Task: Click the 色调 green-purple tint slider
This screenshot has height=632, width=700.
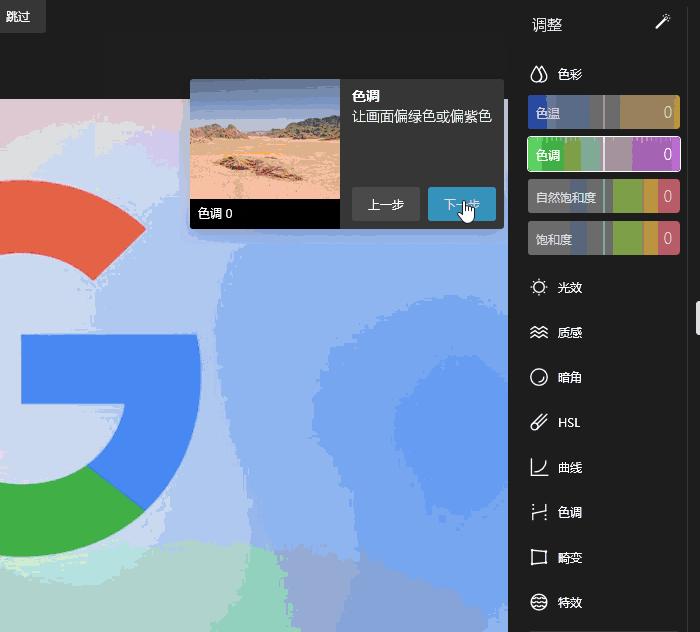Action: pos(604,154)
